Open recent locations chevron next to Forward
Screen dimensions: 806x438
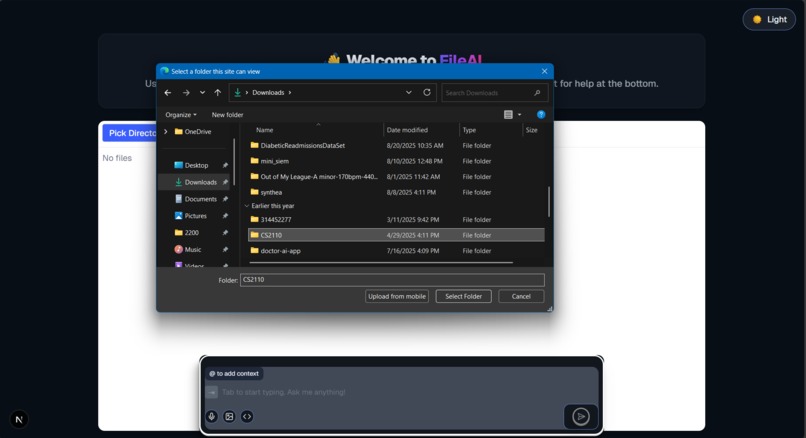click(x=203, y=93)
